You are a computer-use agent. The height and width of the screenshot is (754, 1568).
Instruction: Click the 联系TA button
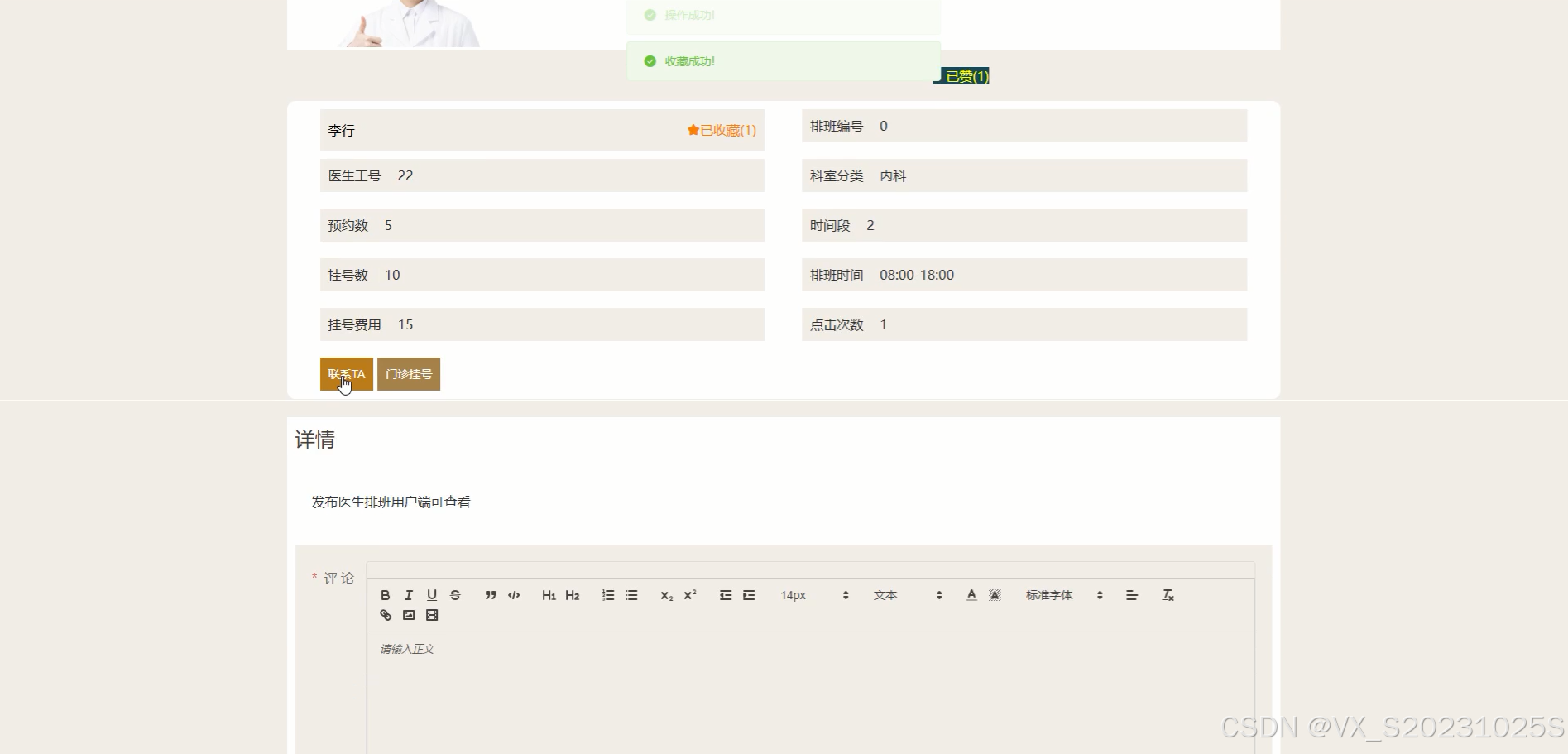(x=347, y=374)
